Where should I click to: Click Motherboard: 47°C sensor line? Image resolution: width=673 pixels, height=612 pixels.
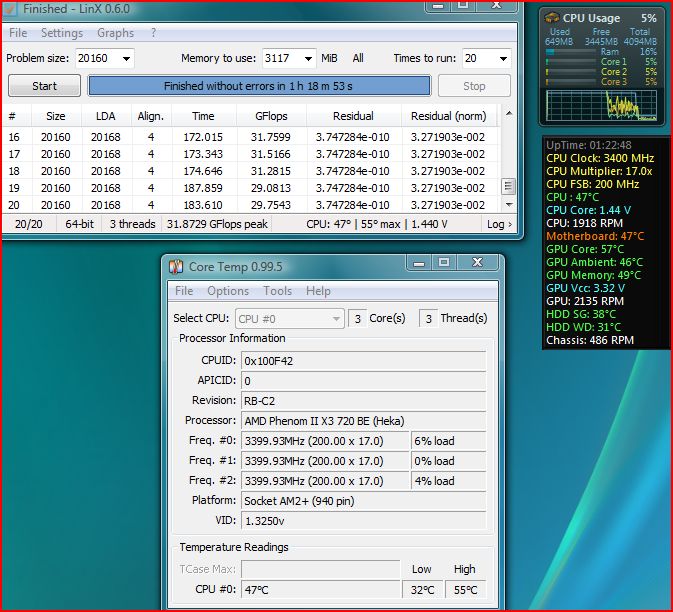[x=595, y=236]
